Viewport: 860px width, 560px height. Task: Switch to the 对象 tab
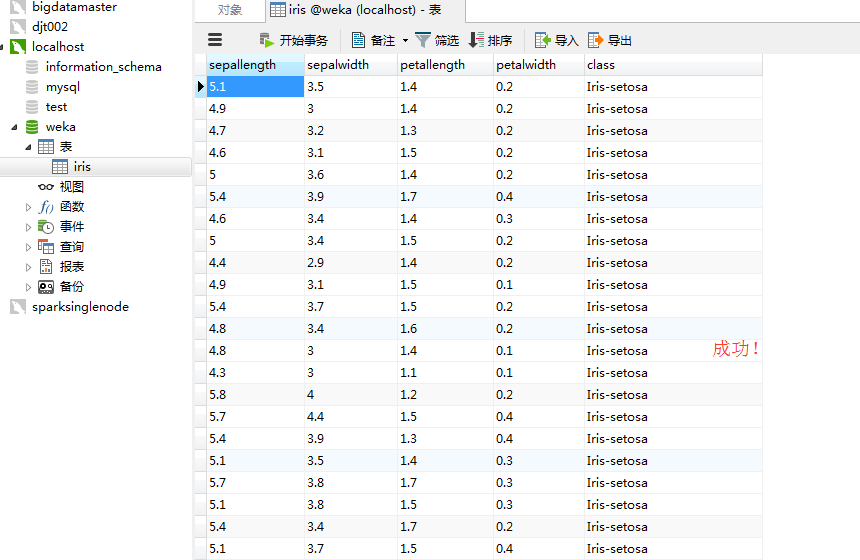point(230,10)
